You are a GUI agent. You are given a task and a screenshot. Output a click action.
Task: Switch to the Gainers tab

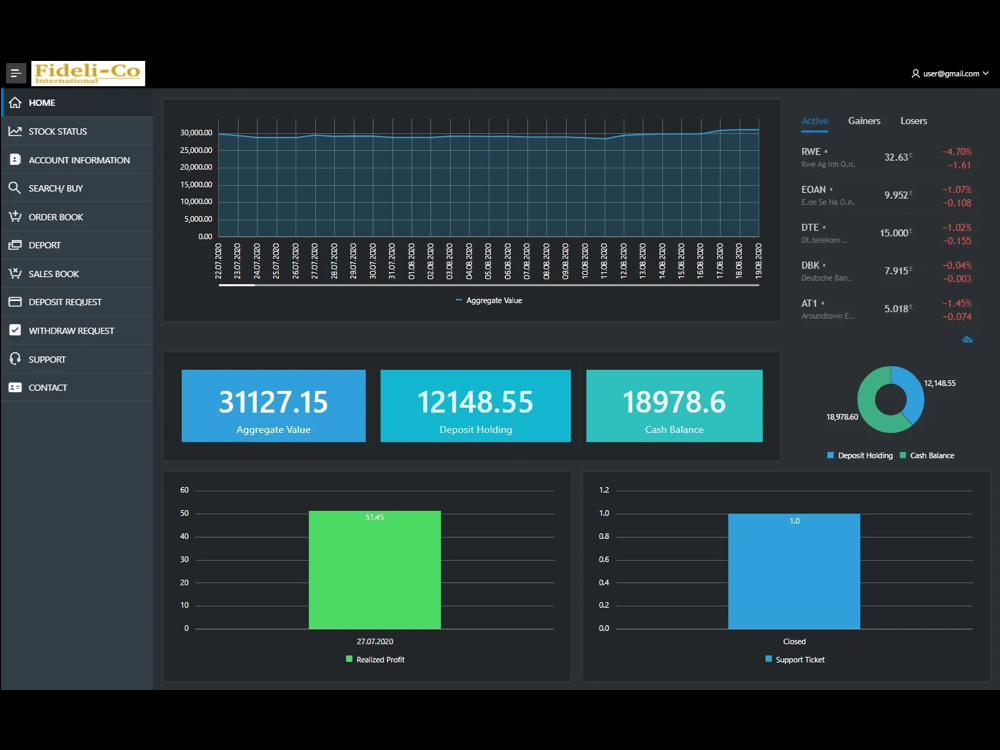pyautogui.click(x=864, y=121)
